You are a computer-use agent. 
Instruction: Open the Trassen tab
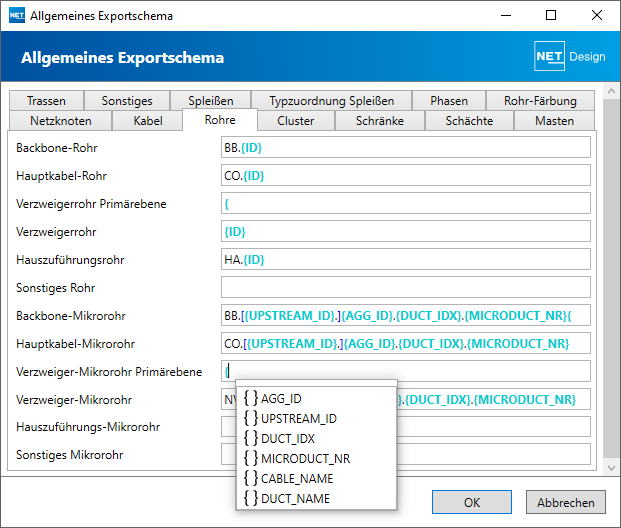(x=46, y=101)
